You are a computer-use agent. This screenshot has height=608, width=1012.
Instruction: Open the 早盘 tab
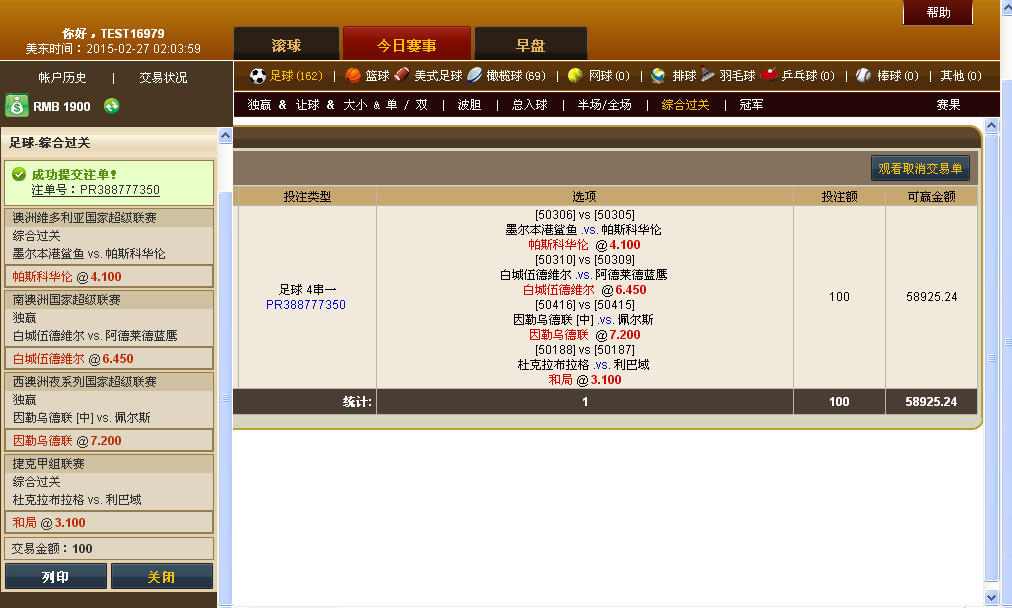pos(530,45)
